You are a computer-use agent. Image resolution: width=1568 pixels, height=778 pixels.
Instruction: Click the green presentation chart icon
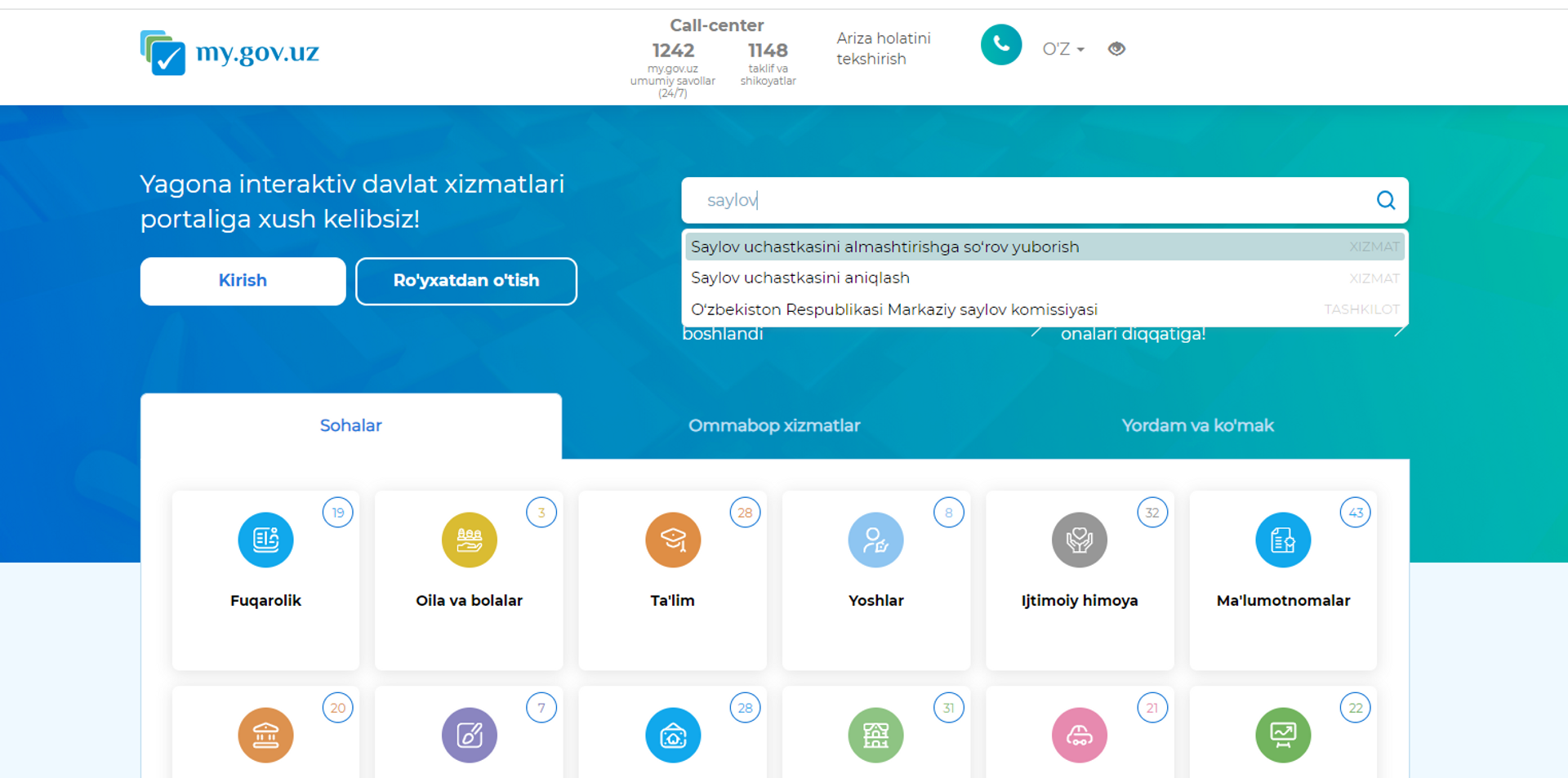pyautogui.click(x=1283, y=735)
